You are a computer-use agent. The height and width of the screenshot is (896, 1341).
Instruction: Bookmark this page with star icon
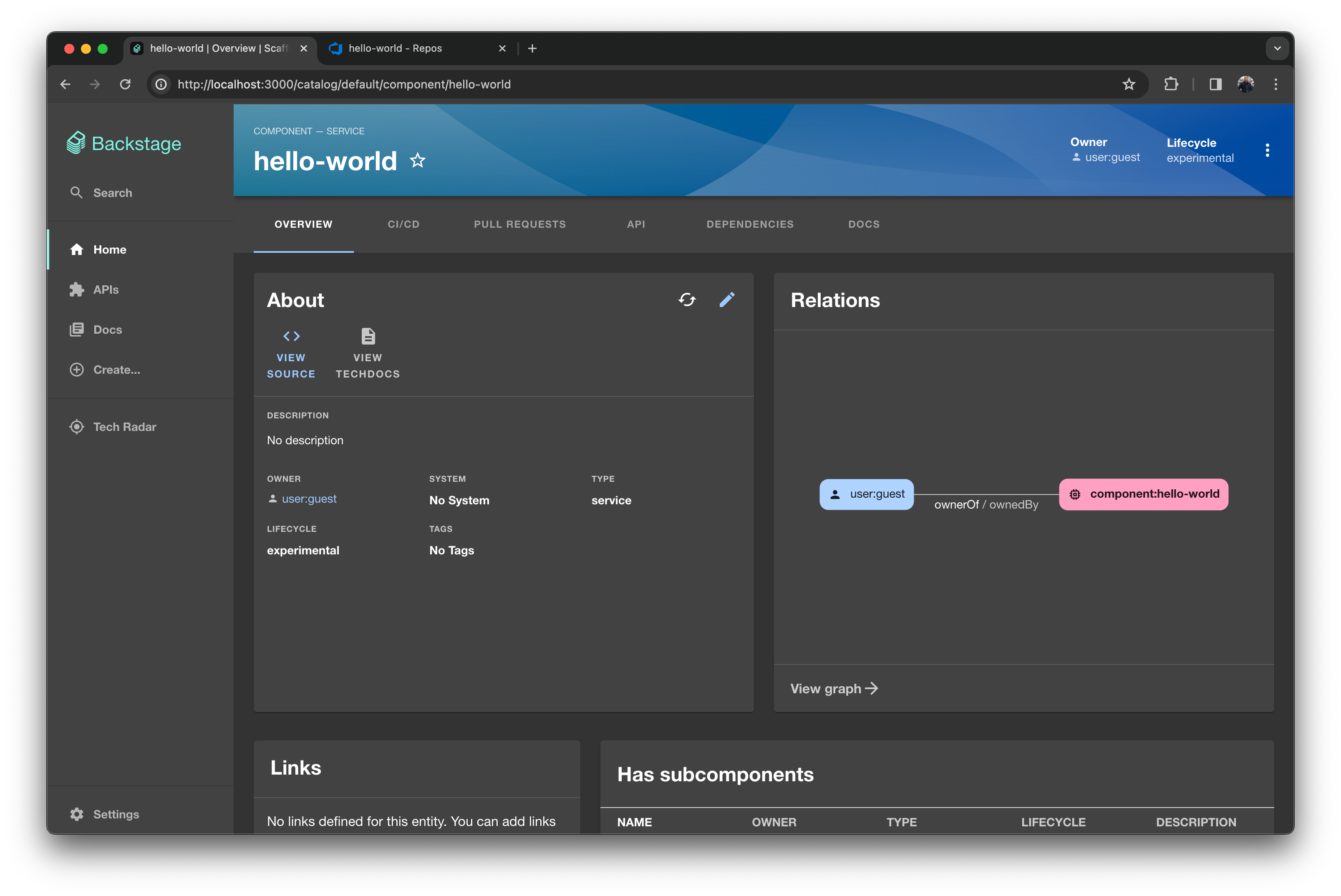click(x=1128, y=85)
